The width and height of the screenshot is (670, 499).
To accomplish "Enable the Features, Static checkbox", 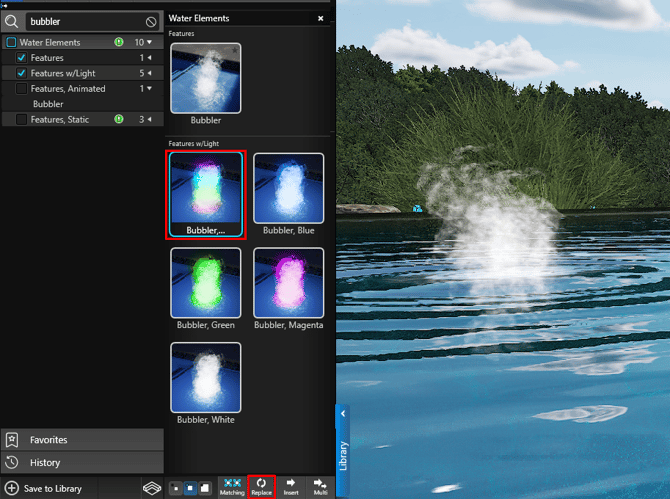I will click(x=22, y=120).
